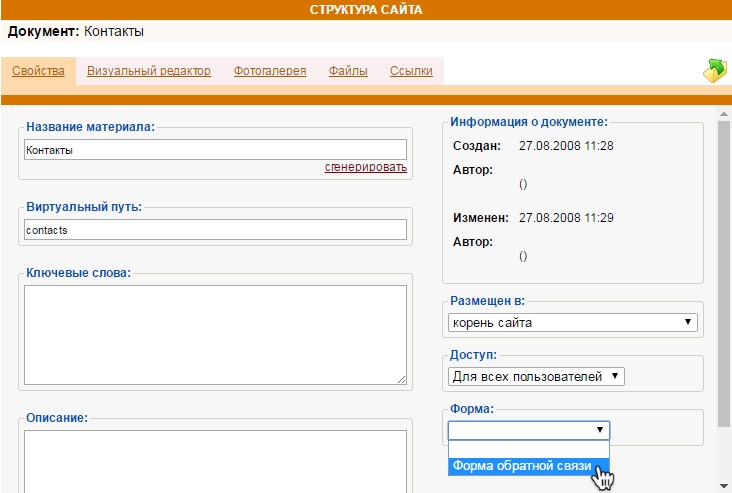
Task: Click the Документ: Контакты heading
Action: (x=76, y=31)
